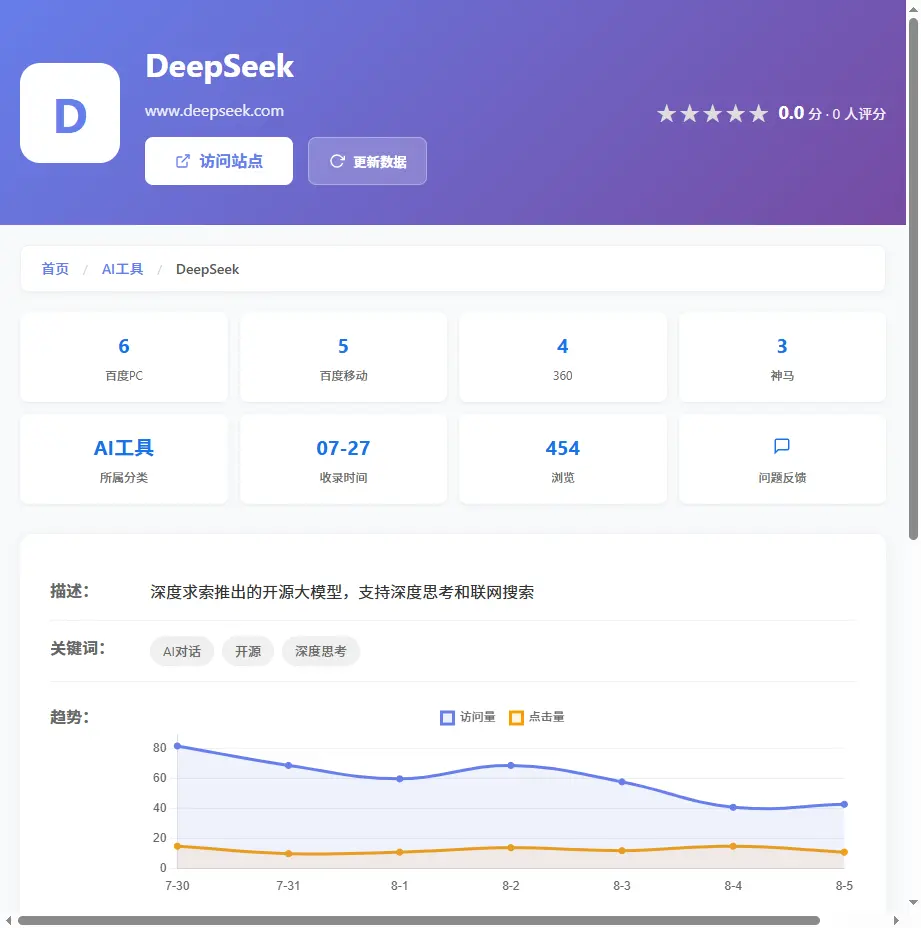This screenshot has width=921, height=928.
Task: Refresh stats with 更新数据 button
Action: (x=367, y=161)
